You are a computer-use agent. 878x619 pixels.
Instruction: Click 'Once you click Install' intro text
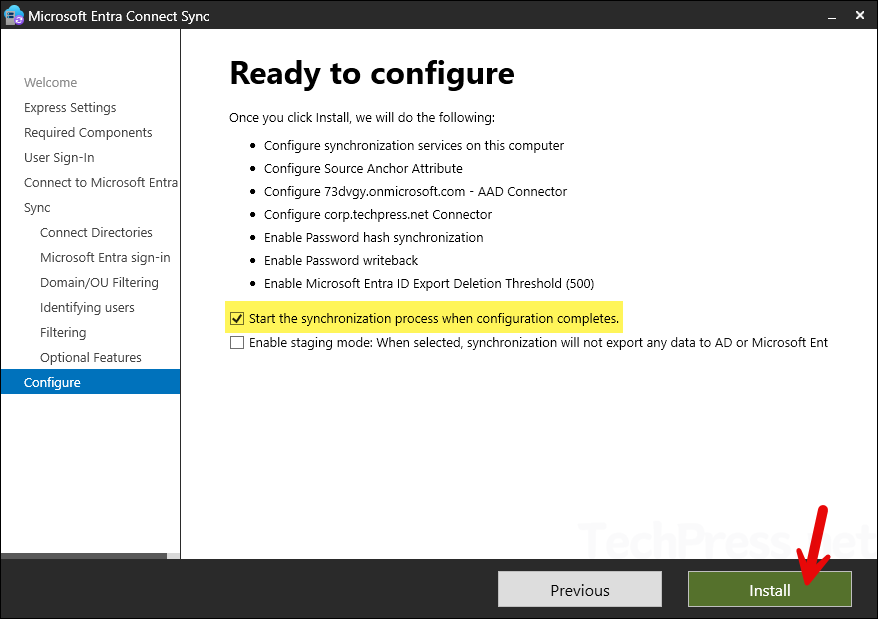coord(362,118)
